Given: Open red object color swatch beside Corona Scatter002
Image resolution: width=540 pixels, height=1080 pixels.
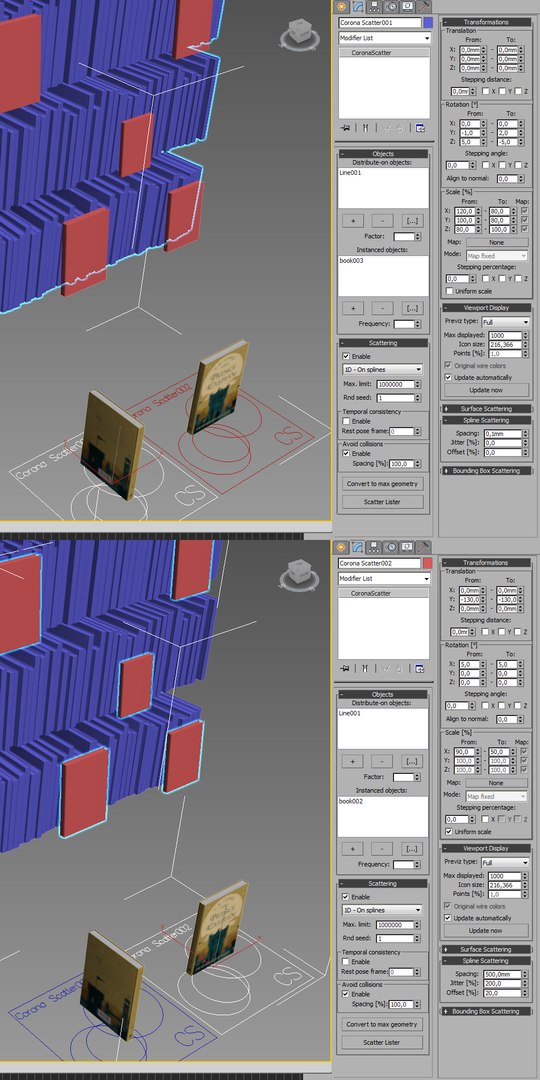Looking at the screenshot, I should tap(428, 563).
